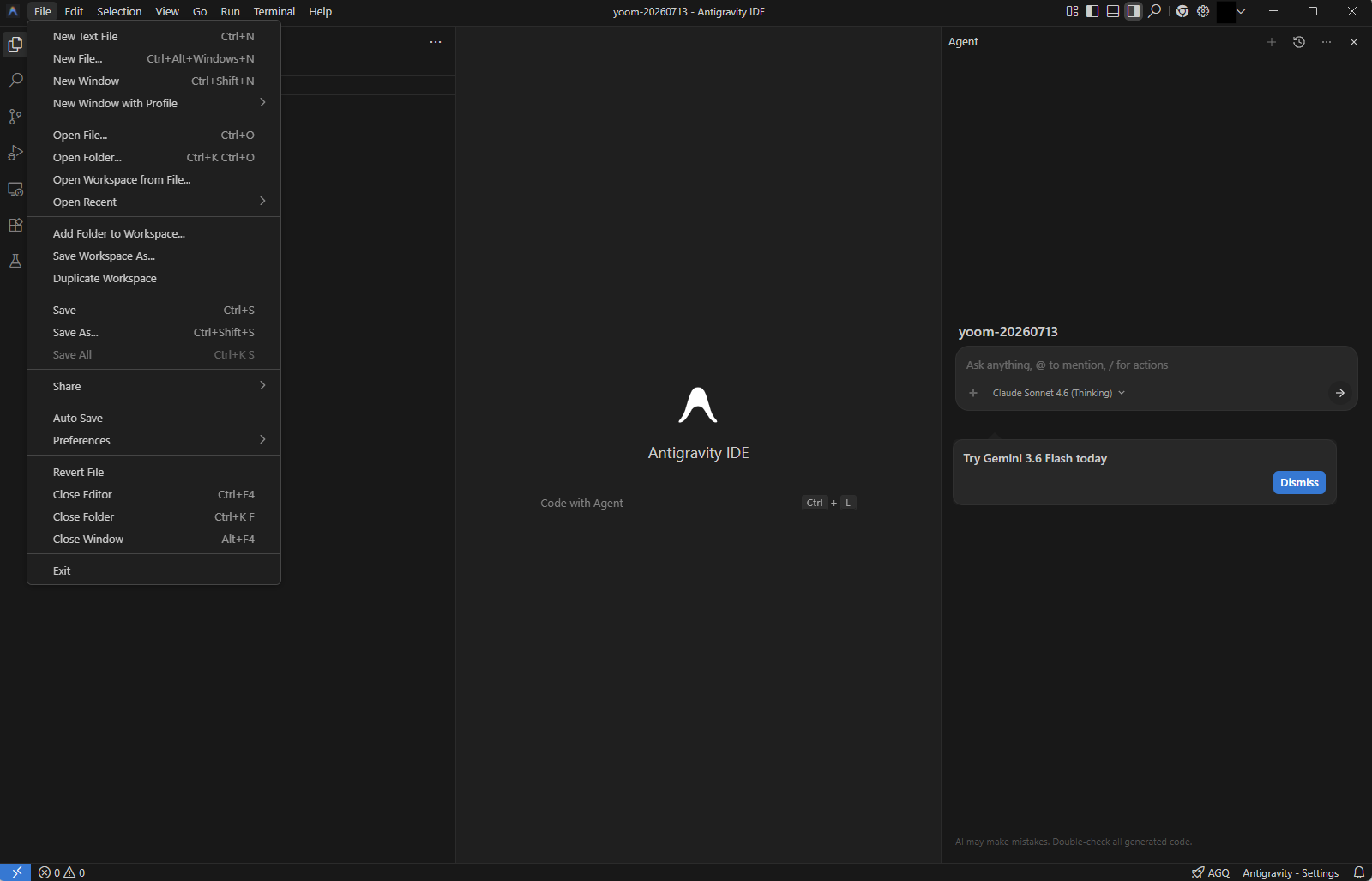Open the Testing flask view
Viewport: 1372px width, 881px height.
click(15, 261)
